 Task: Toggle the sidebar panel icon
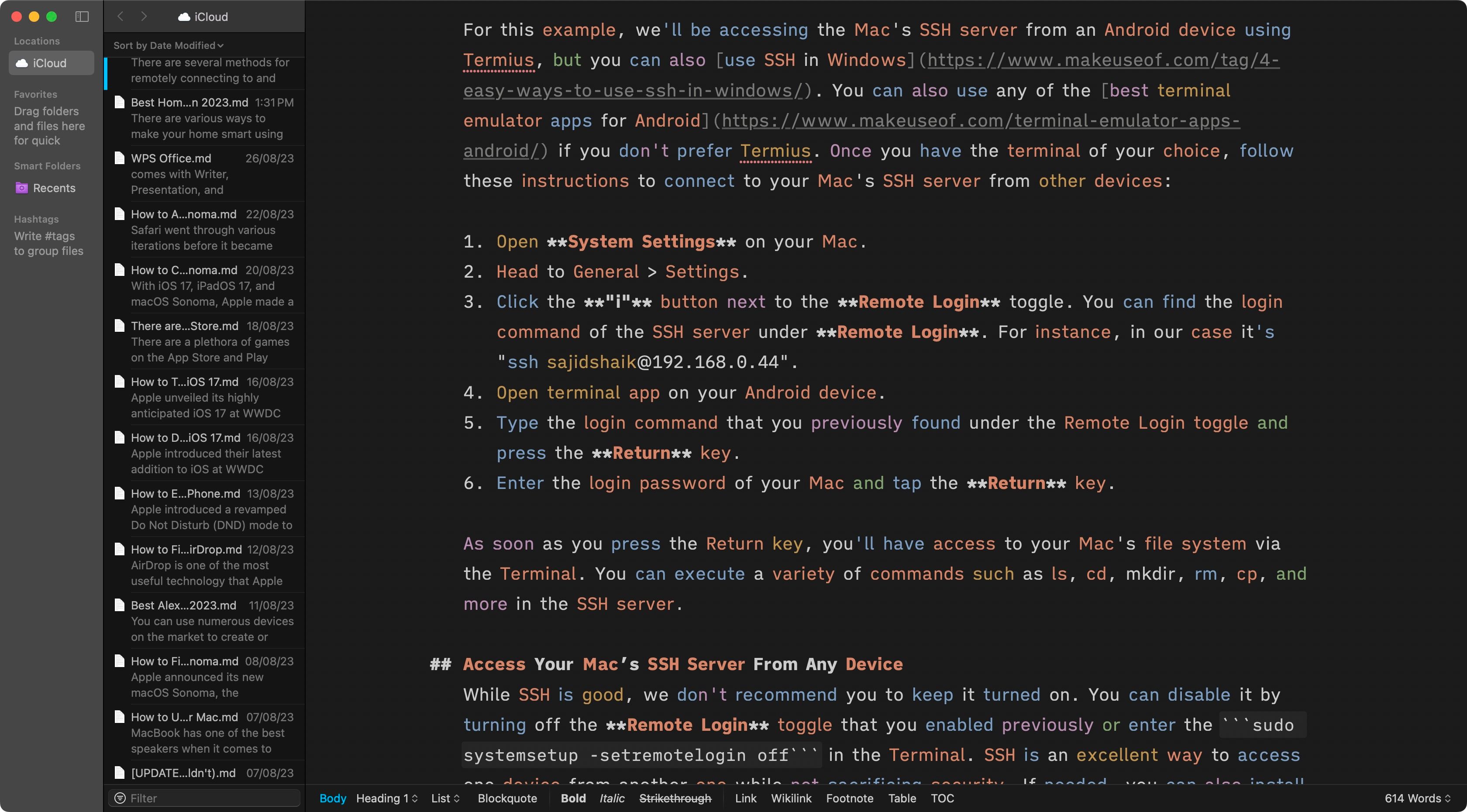[83, 17]
